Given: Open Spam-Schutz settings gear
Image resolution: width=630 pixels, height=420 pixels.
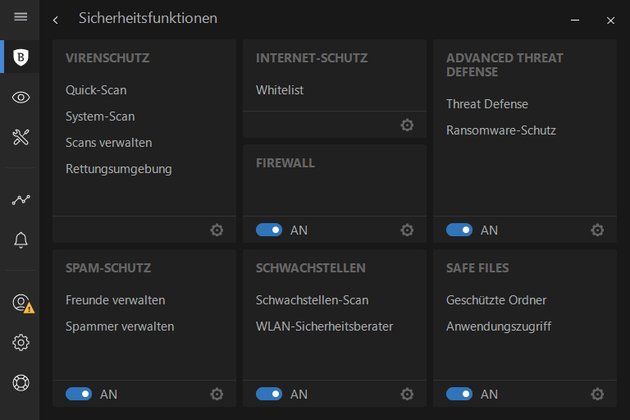Looking at the screenshot, I should (217, 394).
